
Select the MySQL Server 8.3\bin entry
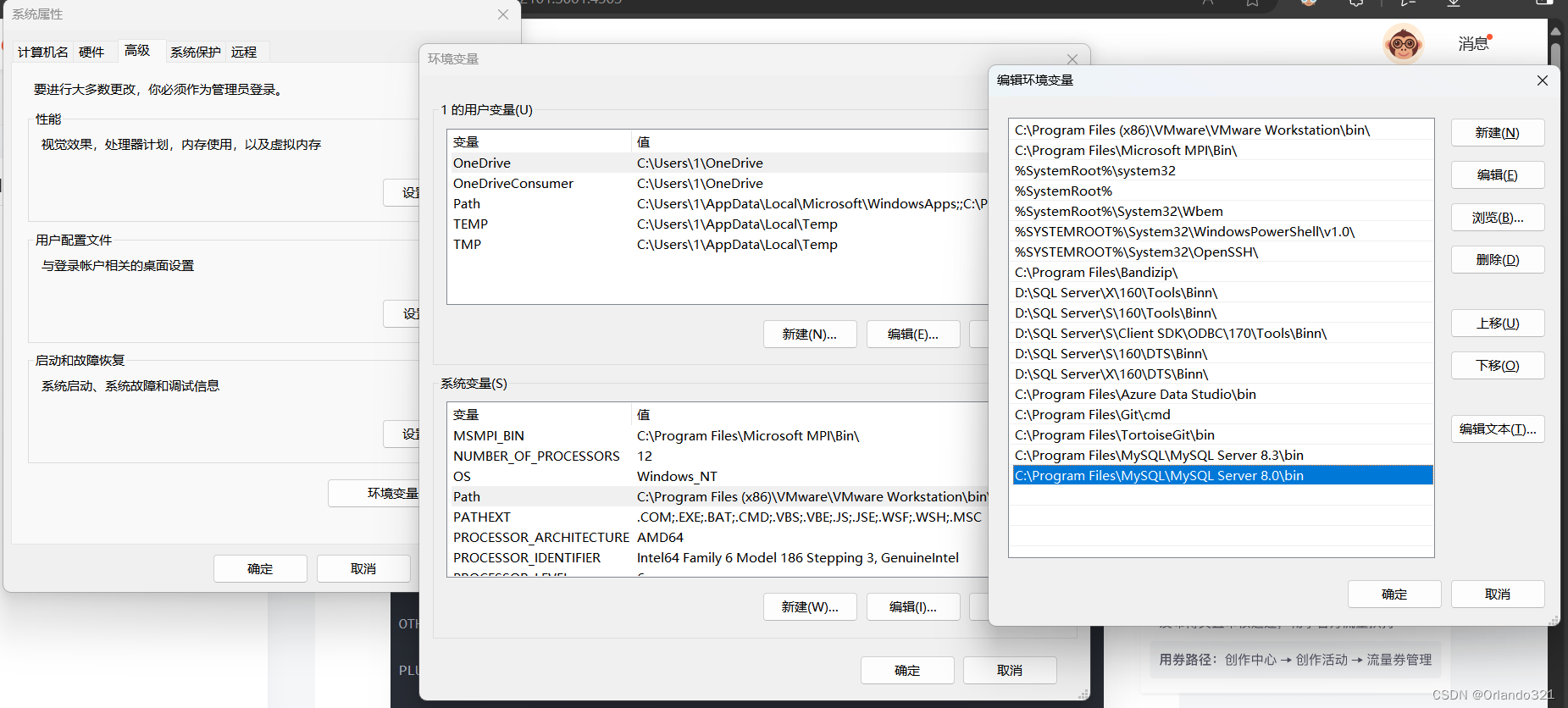coord(1222,455)
